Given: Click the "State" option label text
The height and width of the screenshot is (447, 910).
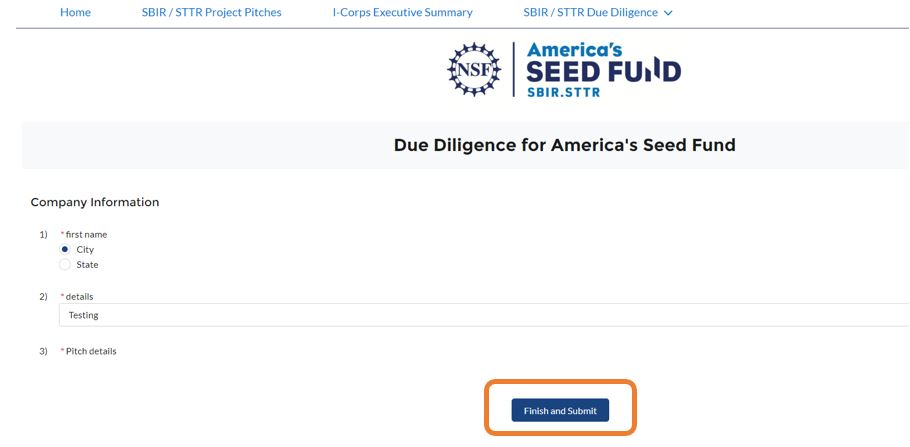Looking at the screenshot, I should pos(87,265).
